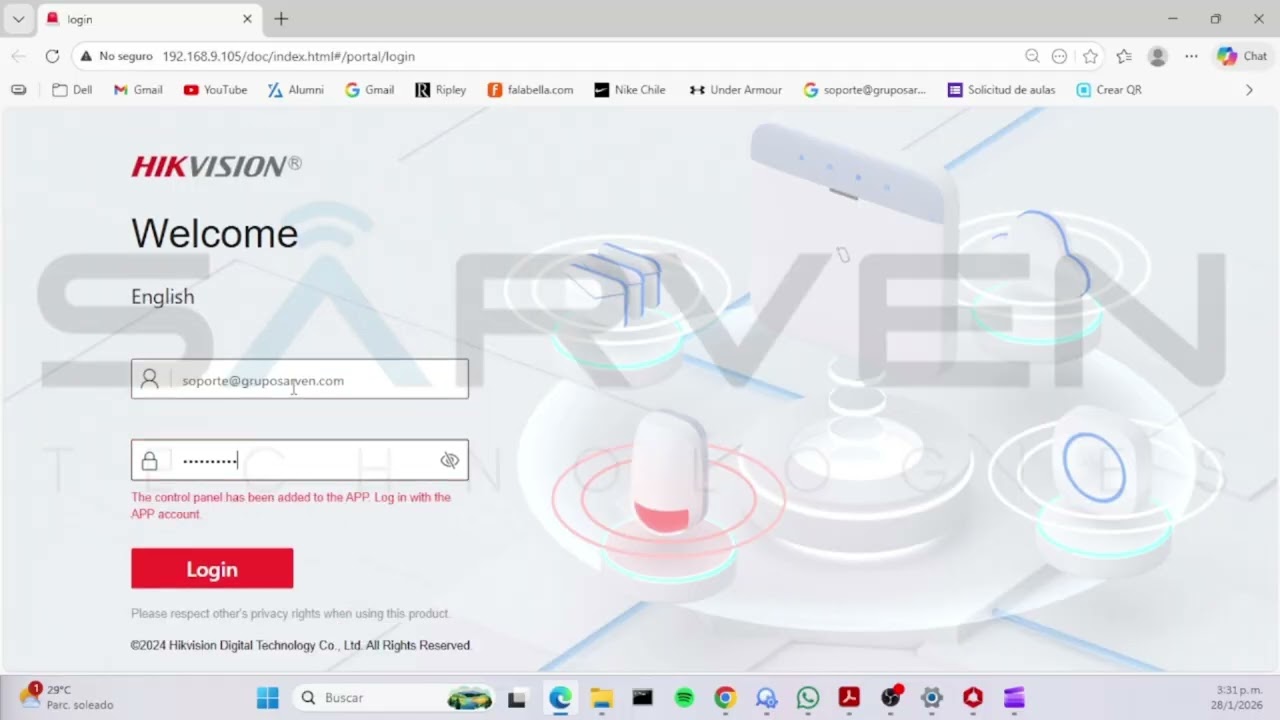The height and width of the screenshot is (720, 1280).
Task: Open WhatsApp from the taskbar
Action: click(808, 697)
